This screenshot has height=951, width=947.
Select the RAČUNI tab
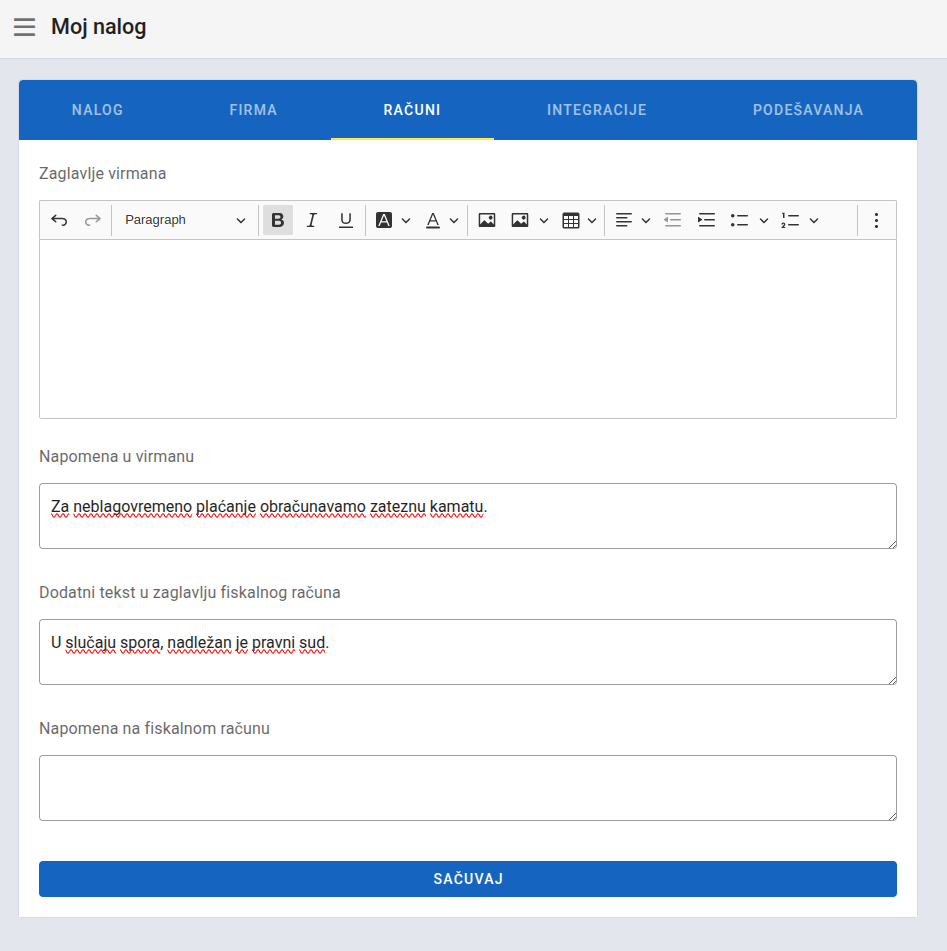pyautogui.click(x=412, y=110)
